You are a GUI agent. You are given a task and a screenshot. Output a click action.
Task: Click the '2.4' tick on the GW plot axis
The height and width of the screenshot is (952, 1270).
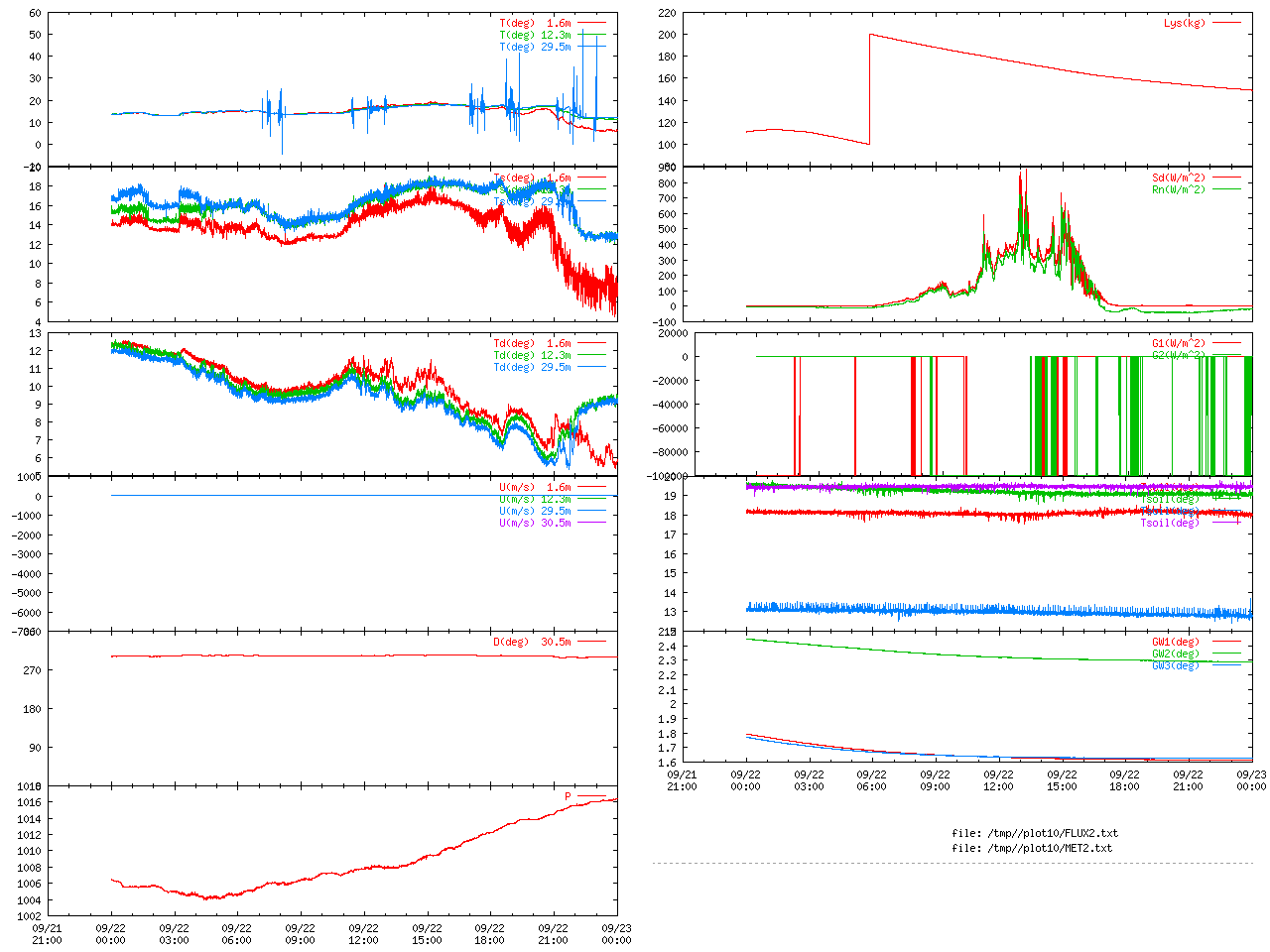click(x=668, y=646)
